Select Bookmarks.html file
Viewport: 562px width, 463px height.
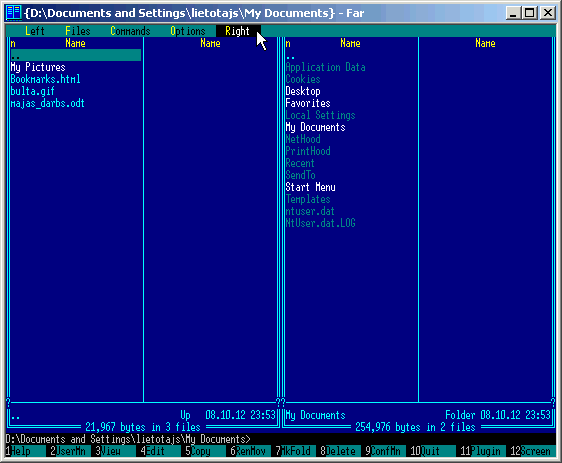pyautogui.click(x=46, y=79)
